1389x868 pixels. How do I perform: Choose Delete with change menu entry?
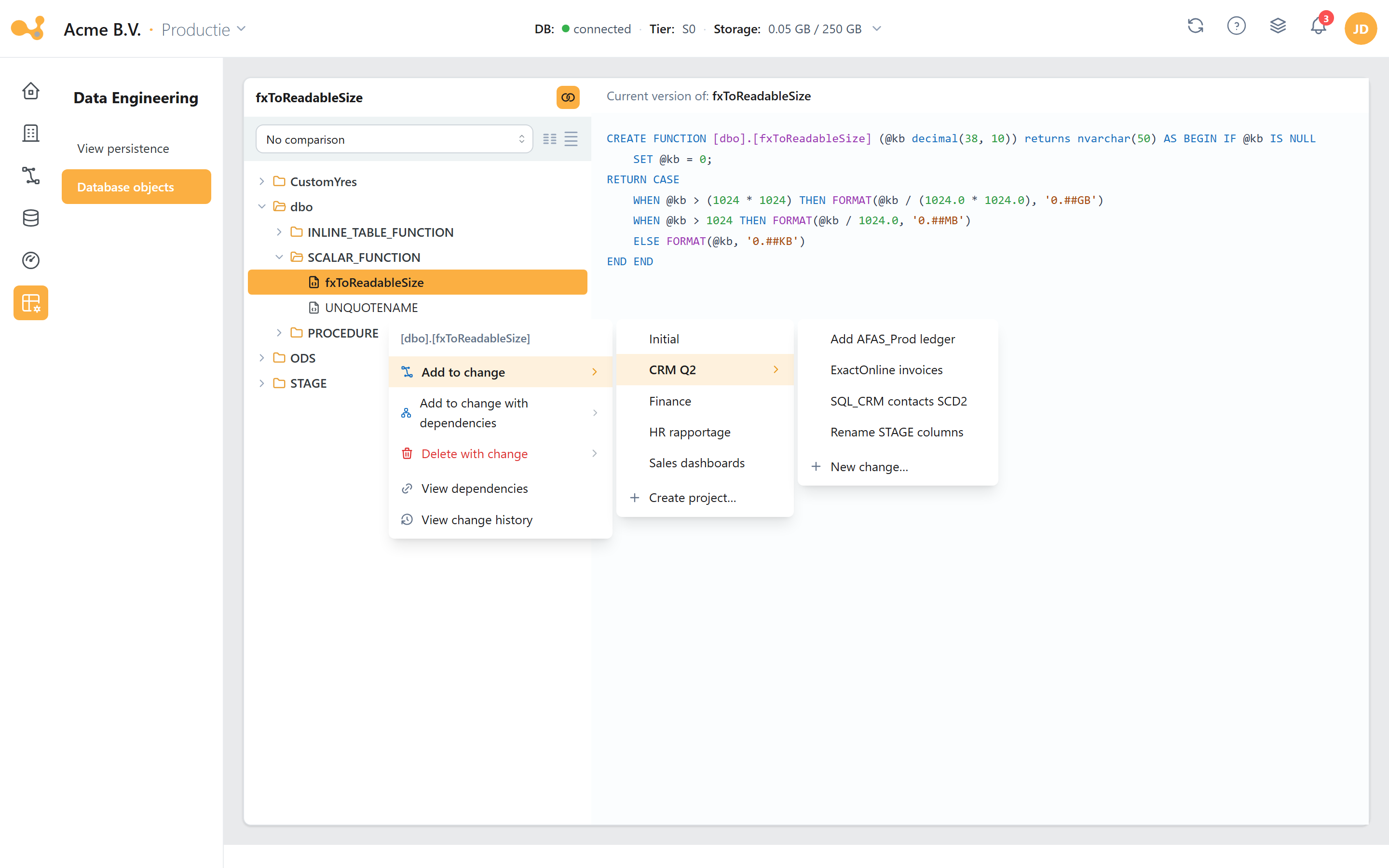click(x=500, y=453)
